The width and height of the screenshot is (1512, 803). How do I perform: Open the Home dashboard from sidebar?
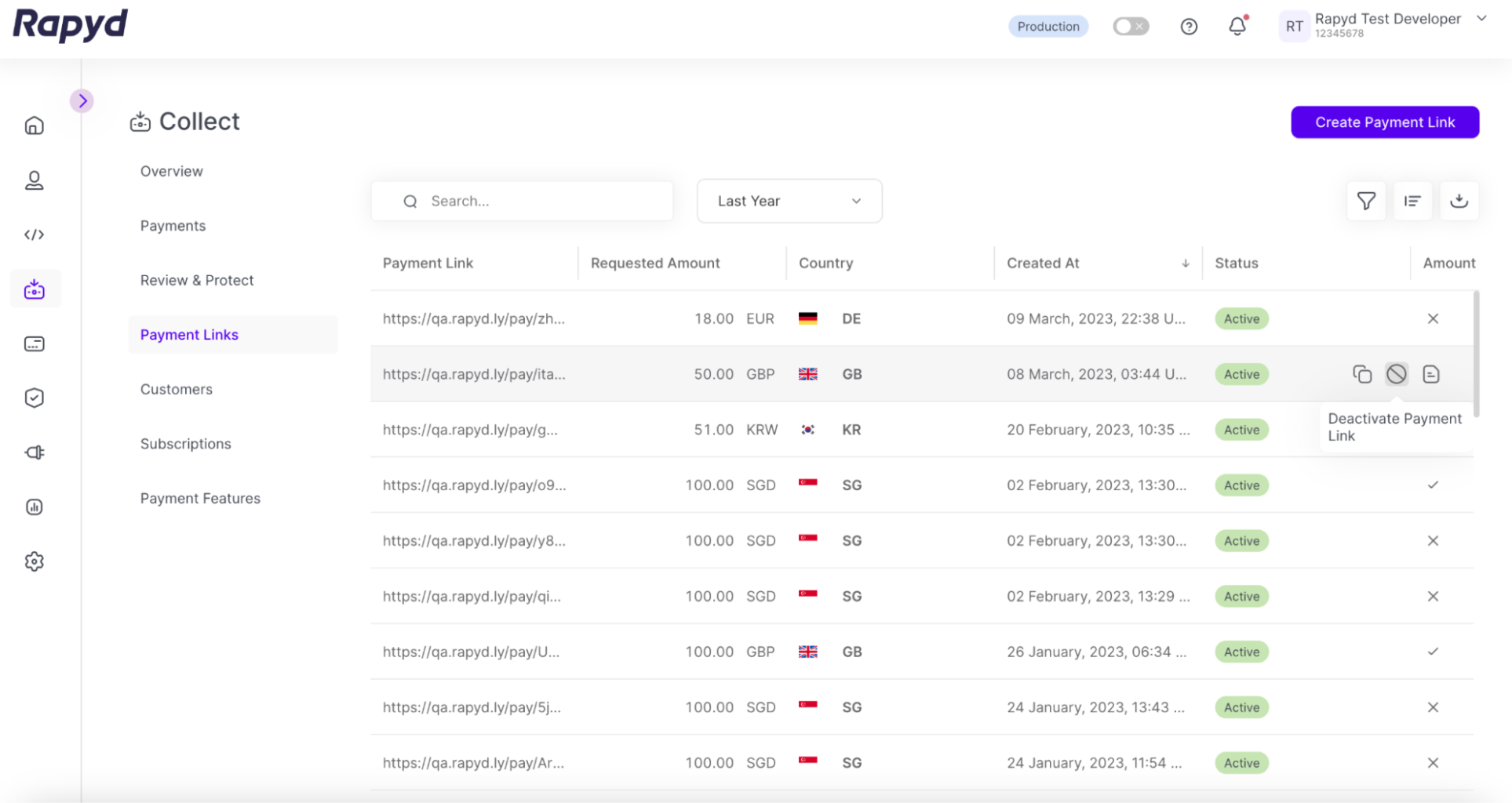tap(35, 125)
